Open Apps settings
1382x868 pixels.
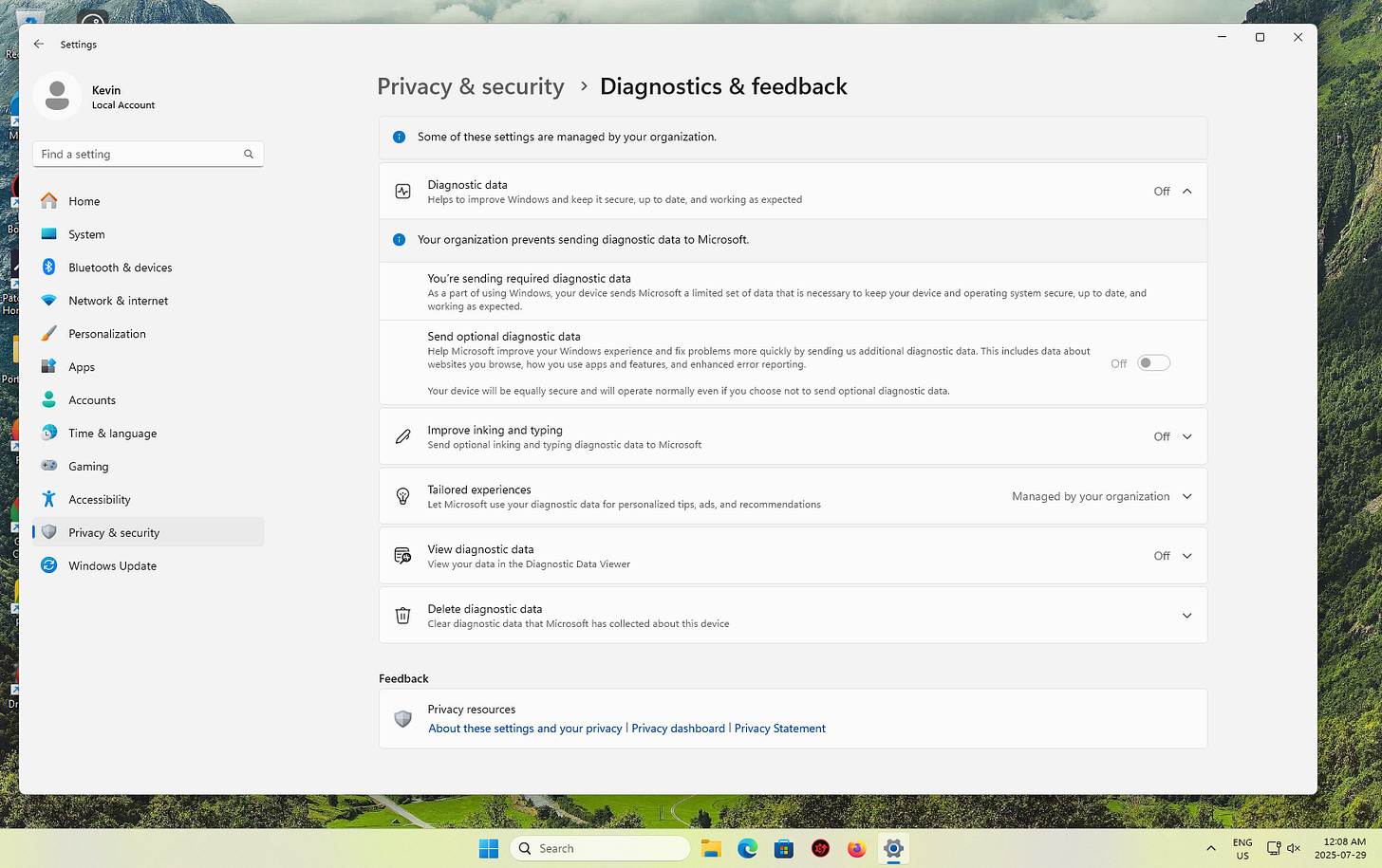click(x=148, y=367)
